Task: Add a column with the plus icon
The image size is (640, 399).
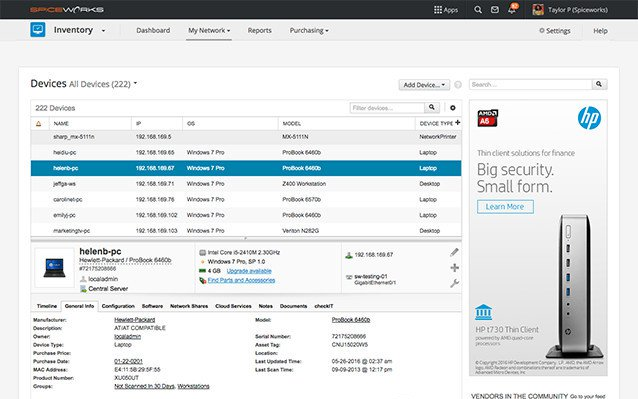Action: point(458,122)
